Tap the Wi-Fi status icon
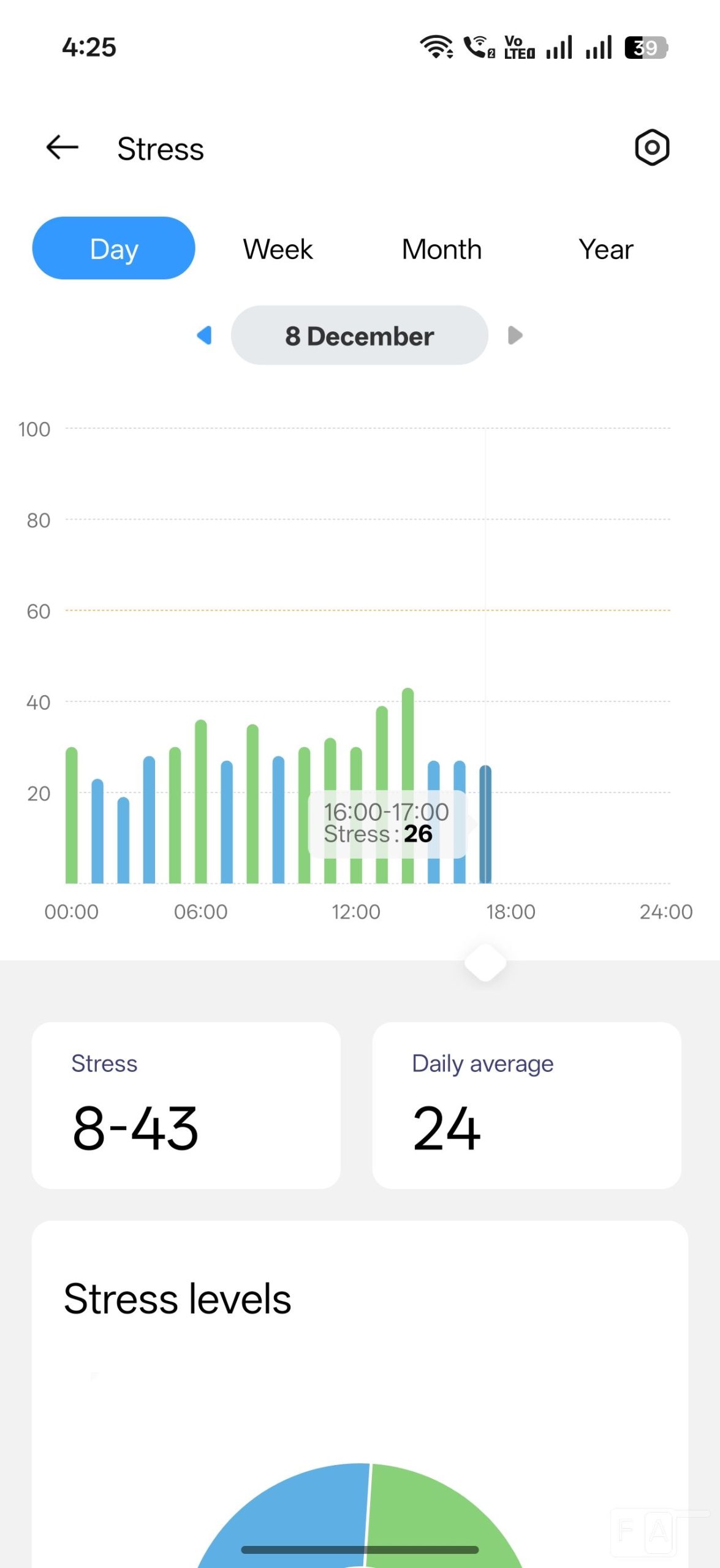This screenshot has height=1568, width=720. coord(436,47)
